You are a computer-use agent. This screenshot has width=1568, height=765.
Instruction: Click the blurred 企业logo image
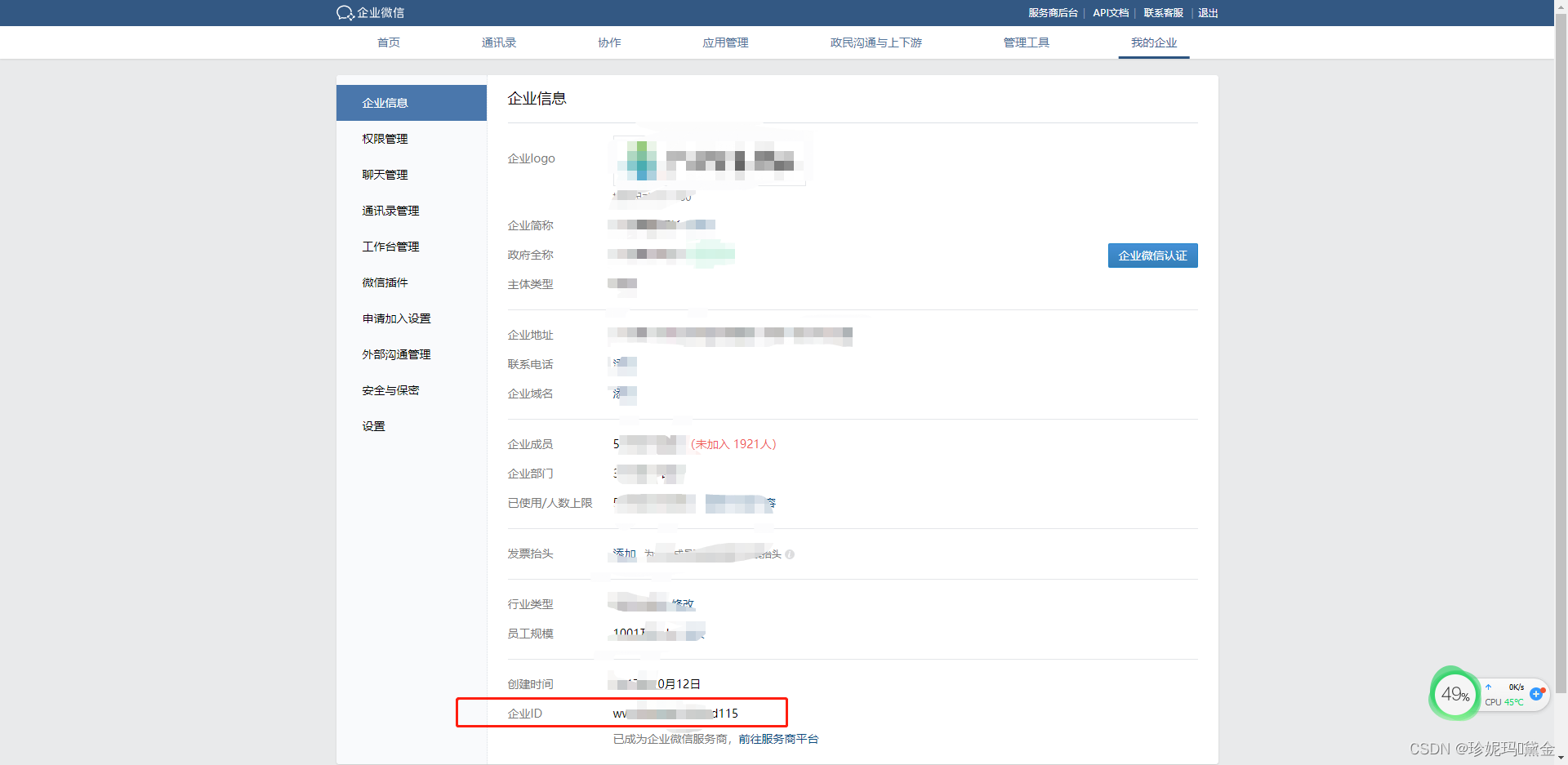709,160
